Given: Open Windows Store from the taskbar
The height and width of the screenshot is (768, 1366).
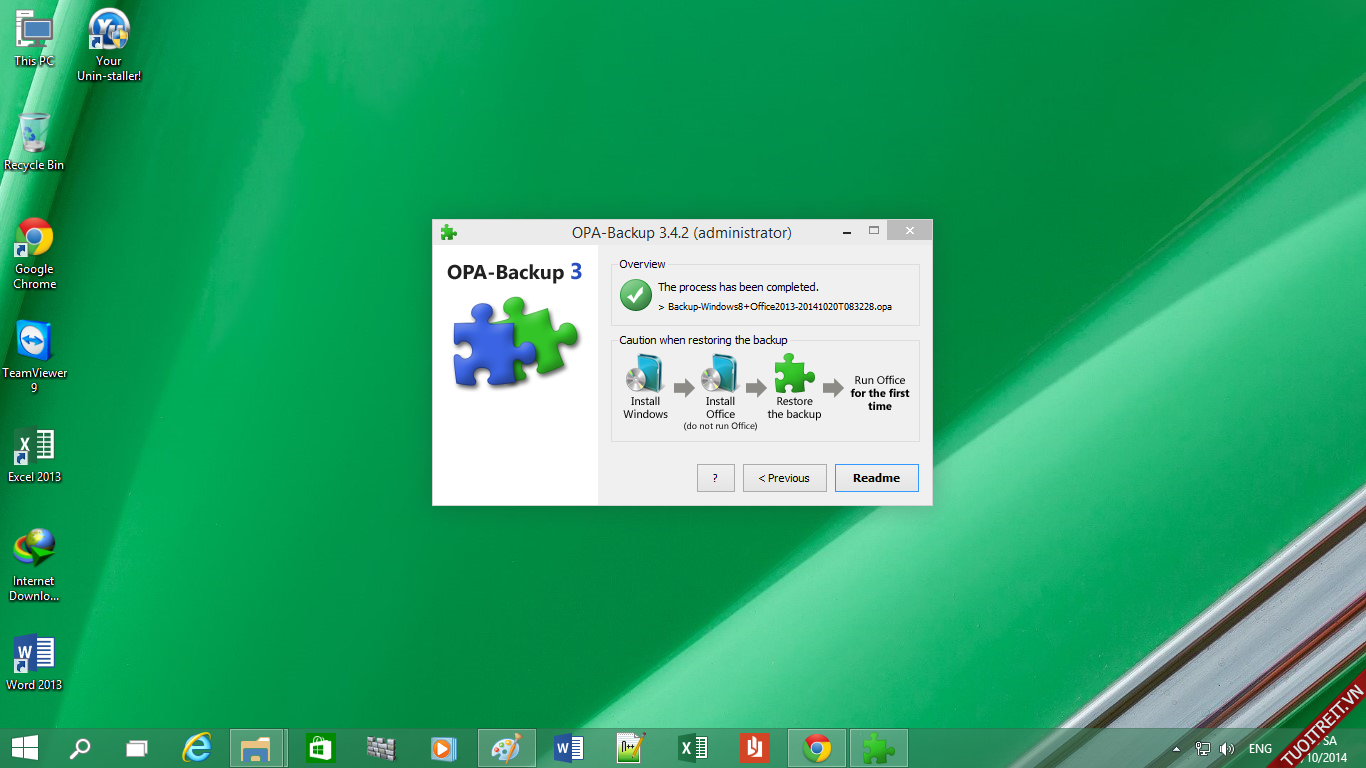Looking at the screenshot, I should [320, 747].
